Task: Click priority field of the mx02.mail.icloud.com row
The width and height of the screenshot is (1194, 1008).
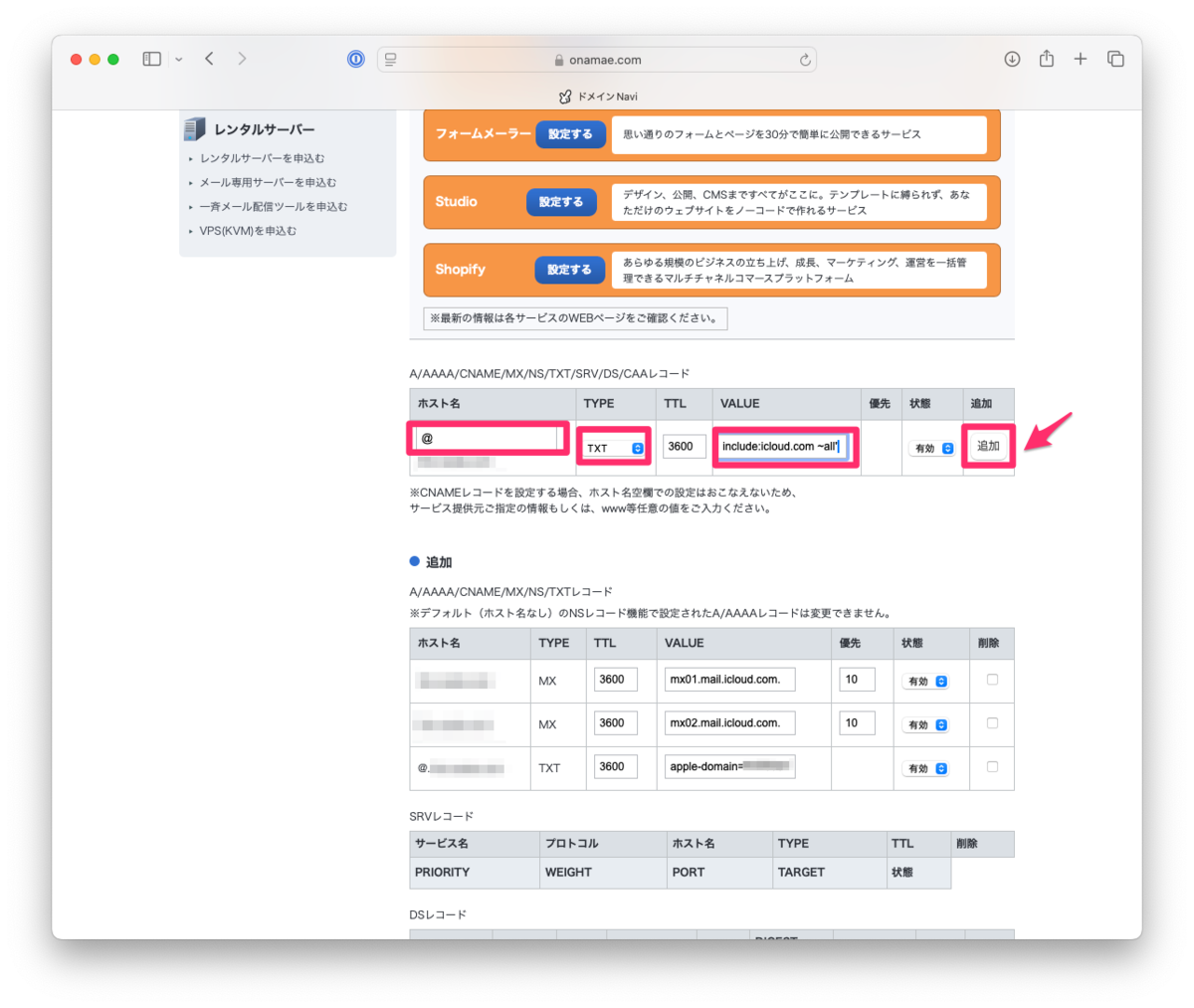Action: [857, 723]
